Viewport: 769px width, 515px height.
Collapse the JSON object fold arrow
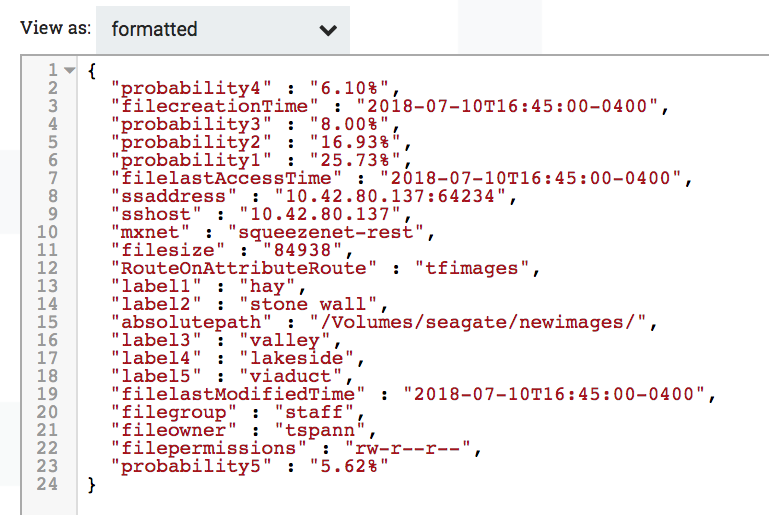click(x=69, y=71)
